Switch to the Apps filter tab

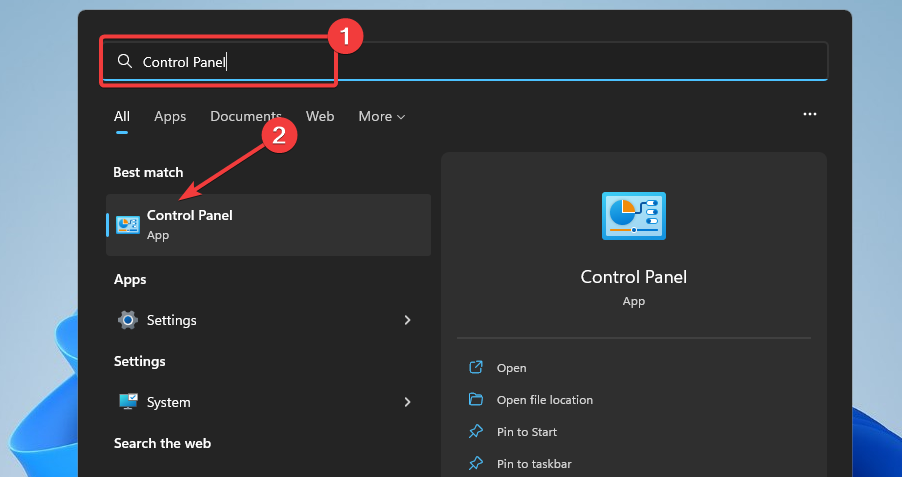click(170, 116)
